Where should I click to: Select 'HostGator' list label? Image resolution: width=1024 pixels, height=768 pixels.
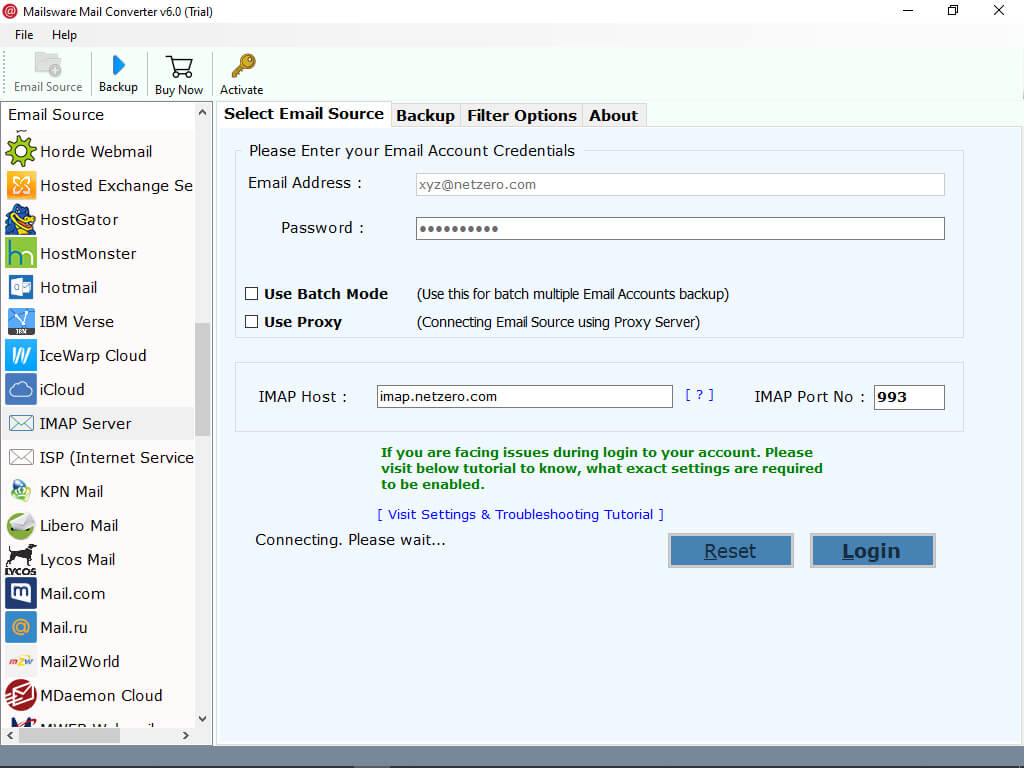click(x=79, y=219)
